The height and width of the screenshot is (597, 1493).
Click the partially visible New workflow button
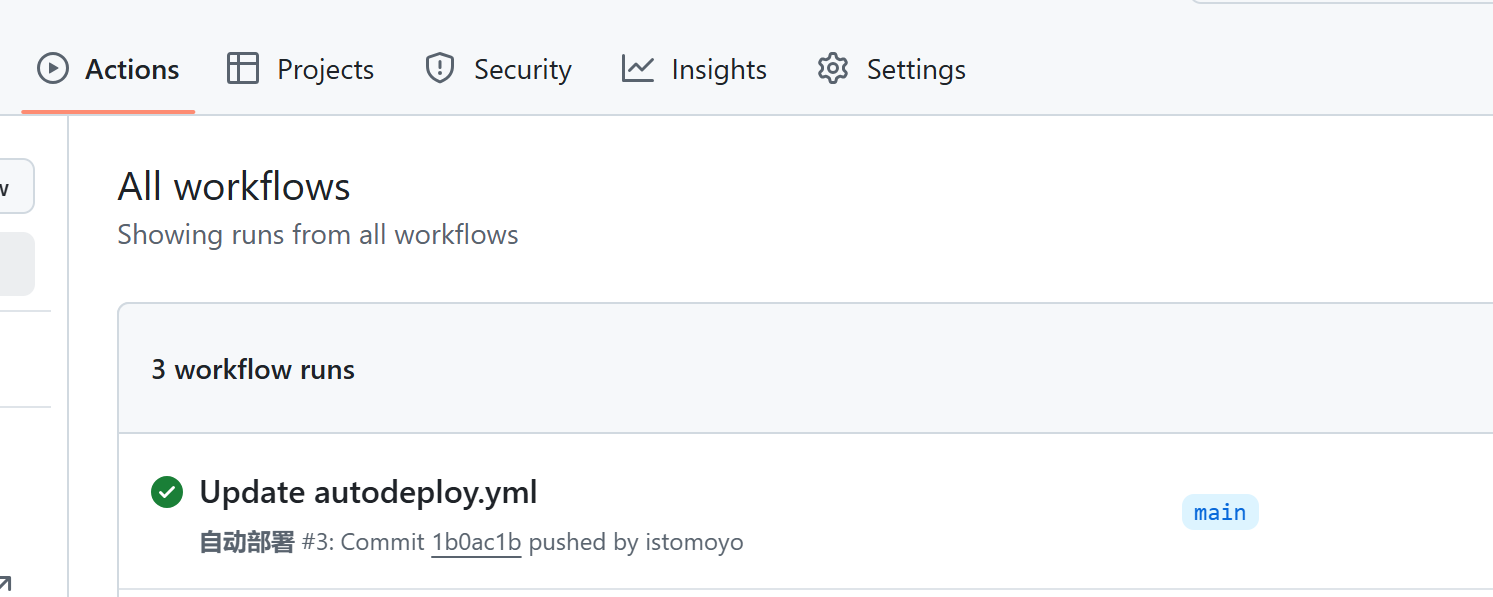[x=15, y=187]
